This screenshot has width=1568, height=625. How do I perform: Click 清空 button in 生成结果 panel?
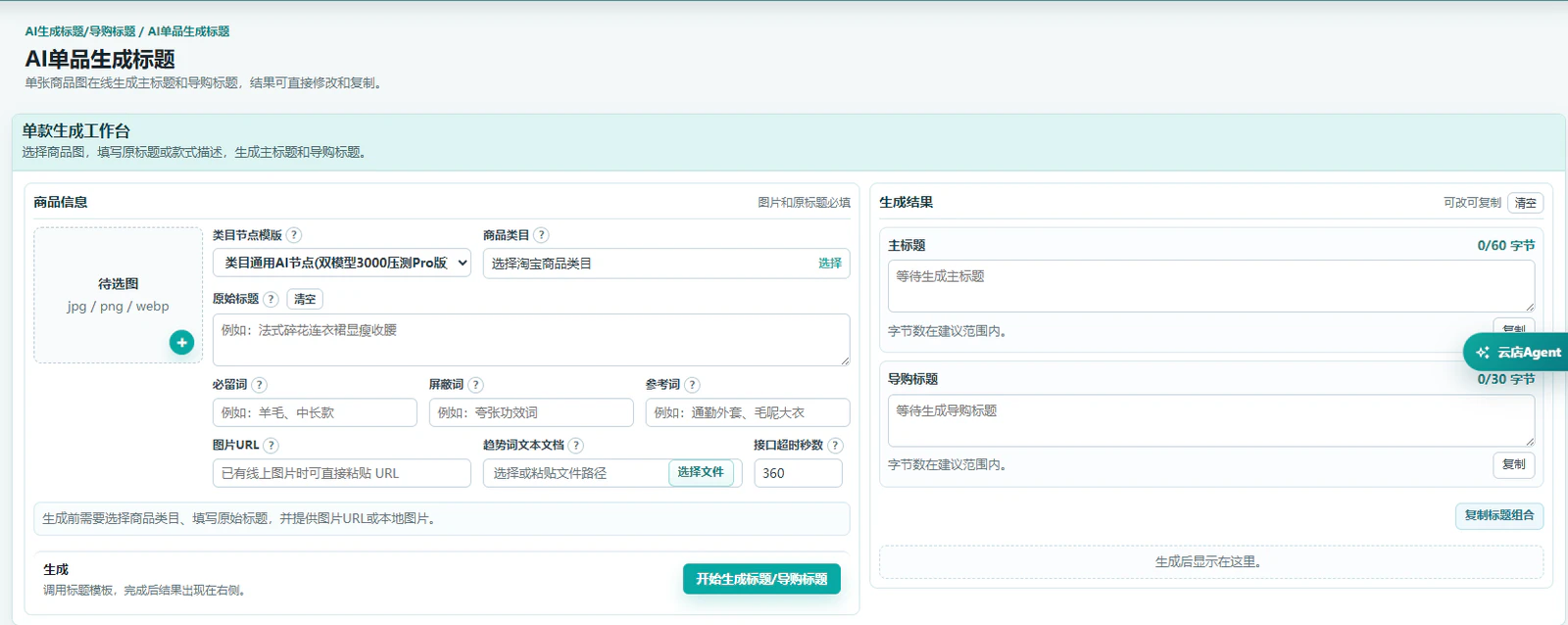pyautogui.click(x=1526, y=203)
